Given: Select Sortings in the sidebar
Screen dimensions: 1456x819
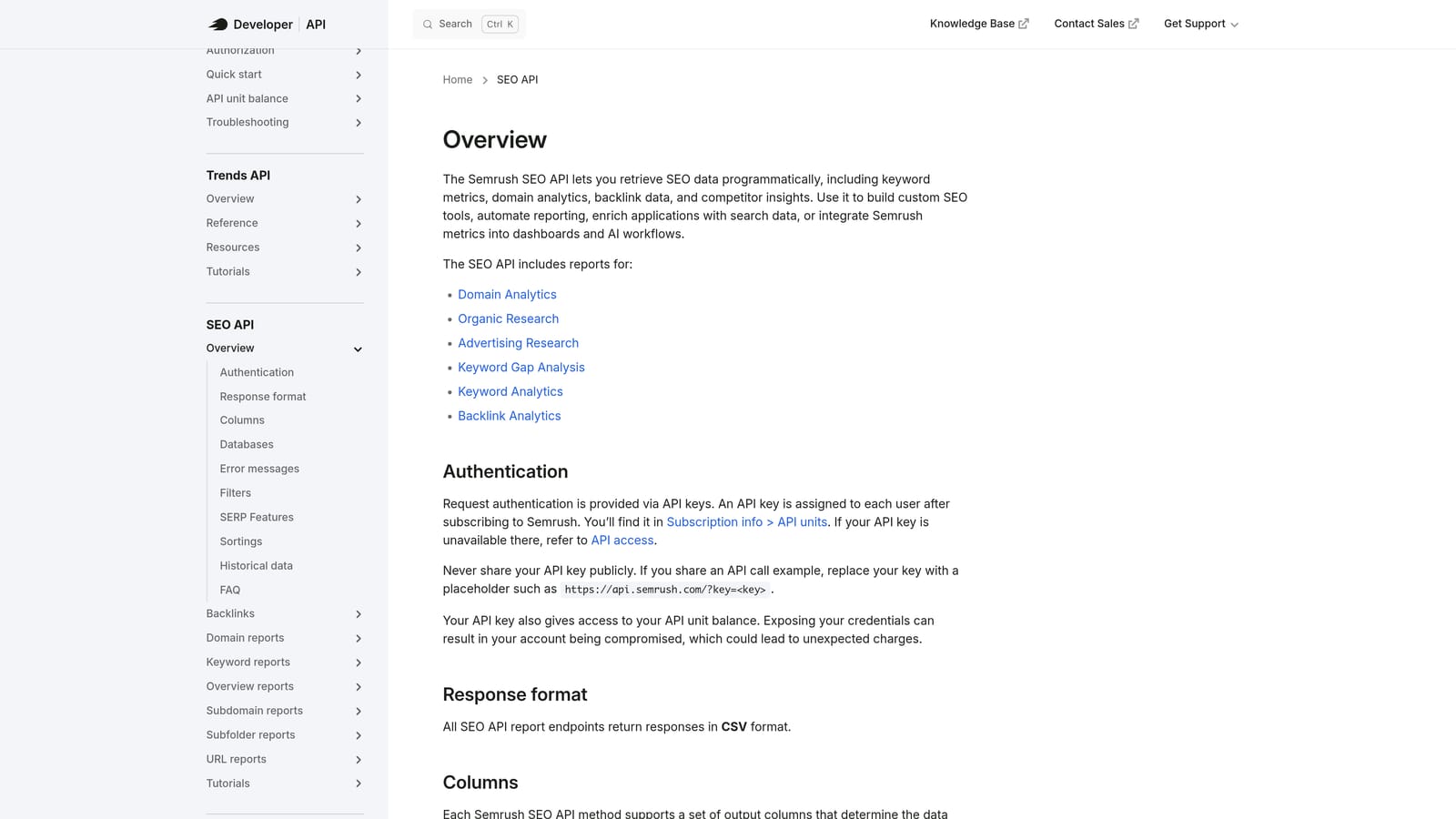Looking at the screenshot, I should [241, 541].
